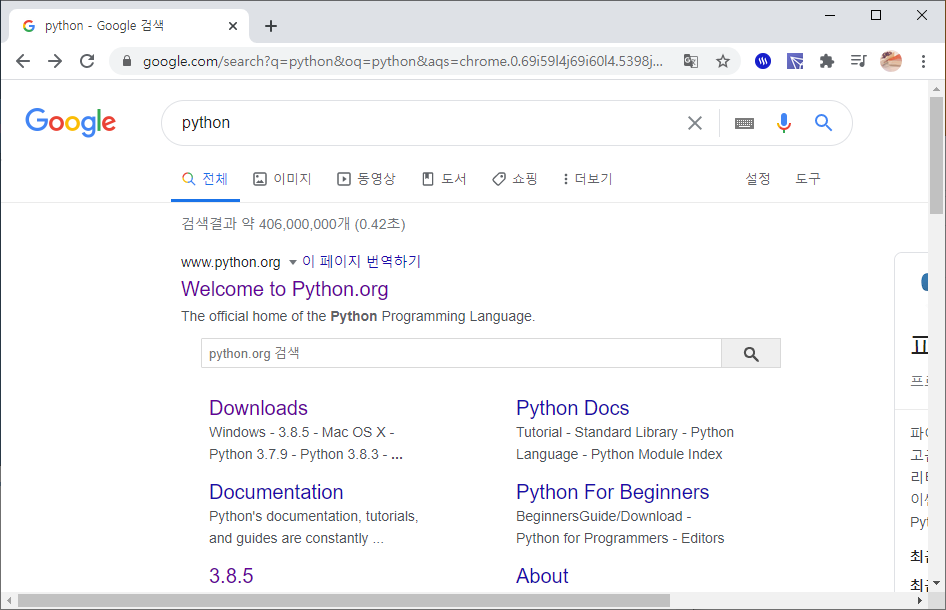Switch to the 동영상 (Videos) tab
Screen dimensions: 946x610
366,179
